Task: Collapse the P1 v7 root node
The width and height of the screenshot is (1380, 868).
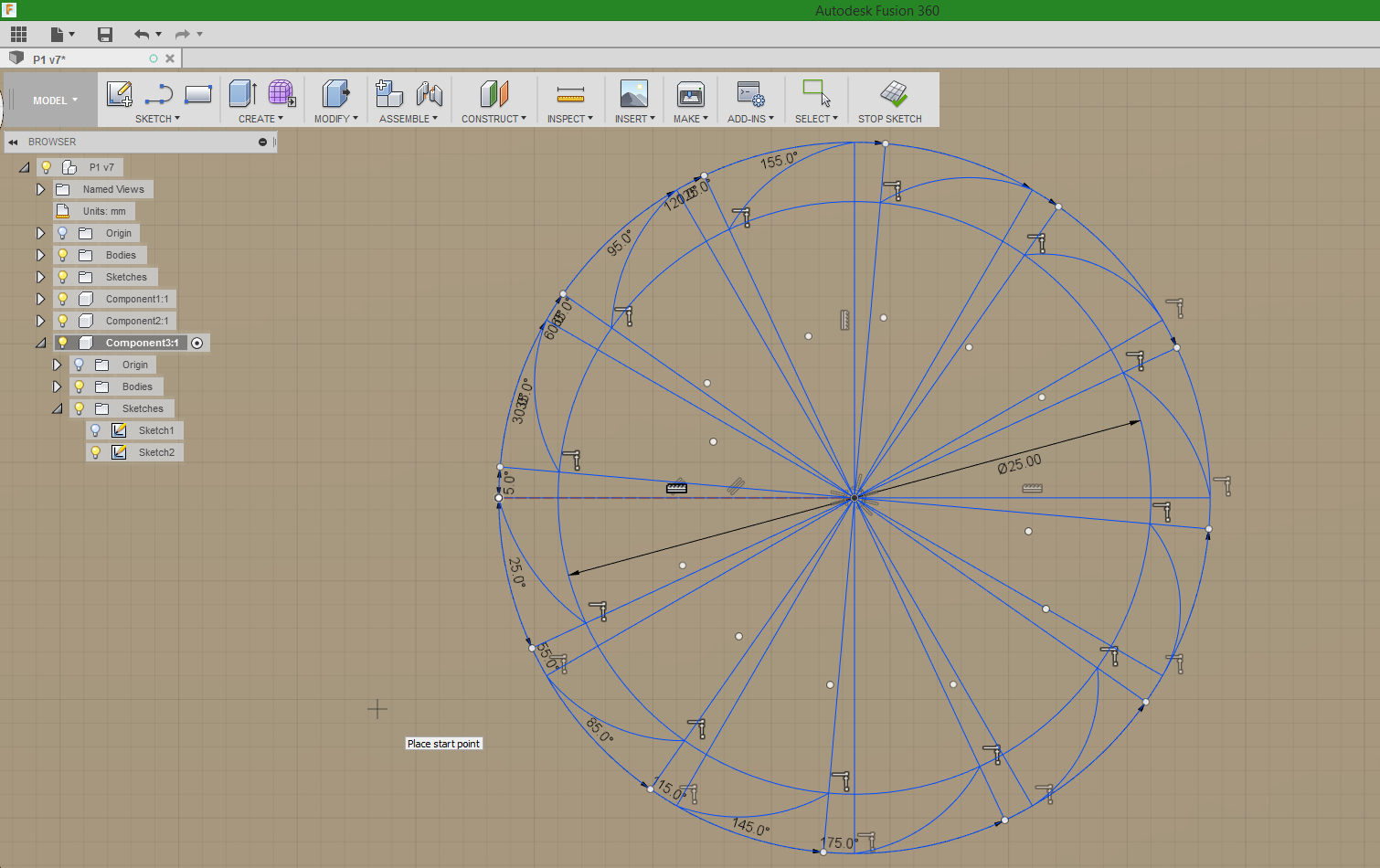Action: (25, 167)
